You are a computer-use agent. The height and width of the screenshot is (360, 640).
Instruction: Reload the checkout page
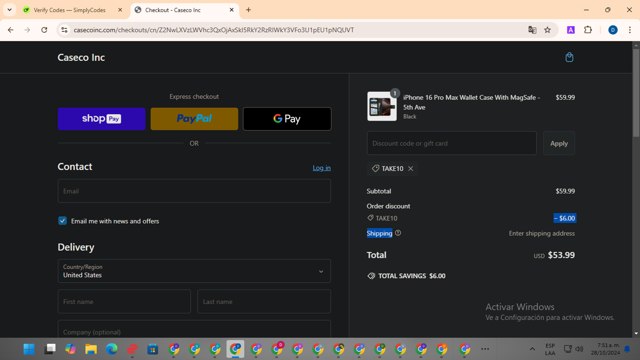pyautogui.click(x=44, y=30)
